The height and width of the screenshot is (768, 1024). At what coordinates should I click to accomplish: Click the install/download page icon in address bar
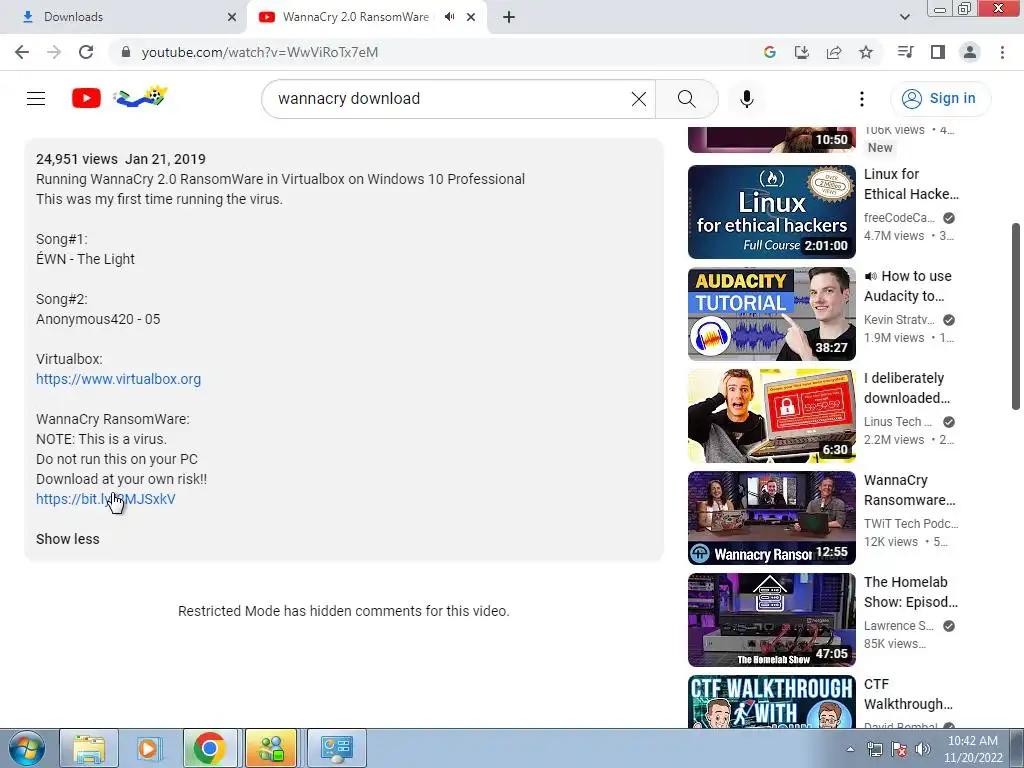pos(802,52)
